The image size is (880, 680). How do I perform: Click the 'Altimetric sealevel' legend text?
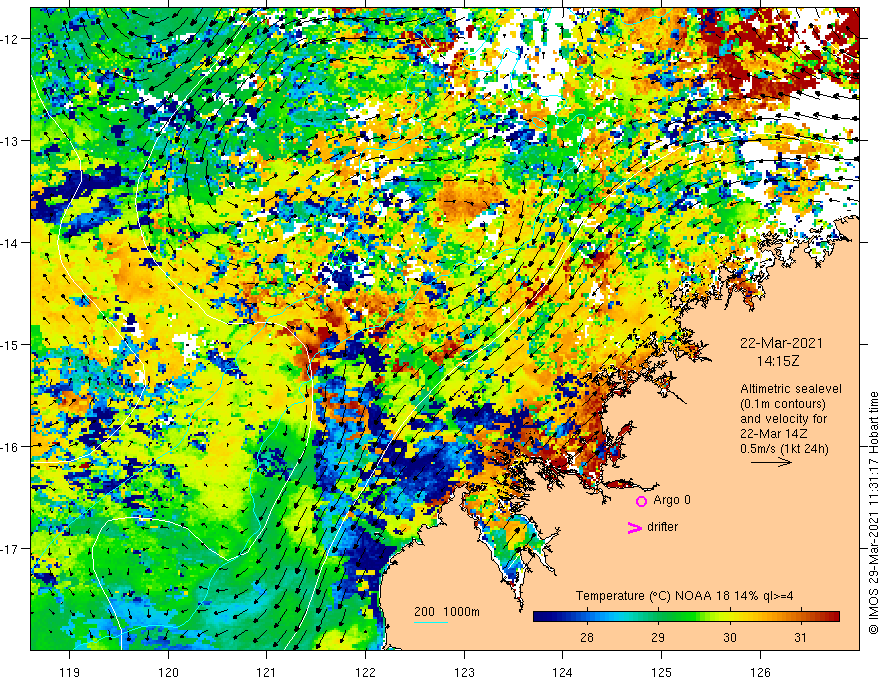(791, 389)
